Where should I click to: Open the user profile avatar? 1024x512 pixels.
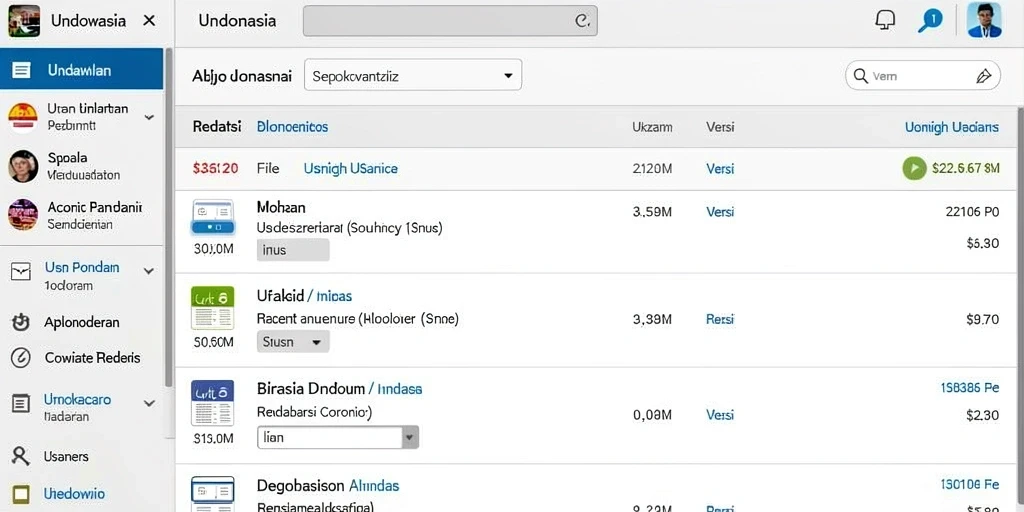(984, 20)
